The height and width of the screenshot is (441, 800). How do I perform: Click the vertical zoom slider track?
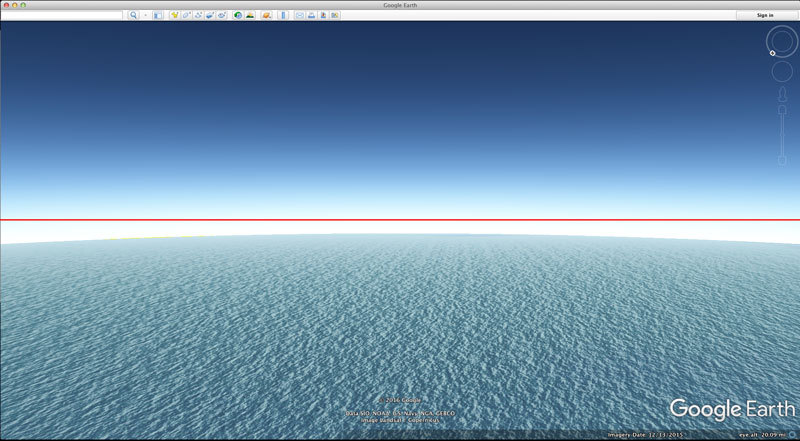(782, 135)
